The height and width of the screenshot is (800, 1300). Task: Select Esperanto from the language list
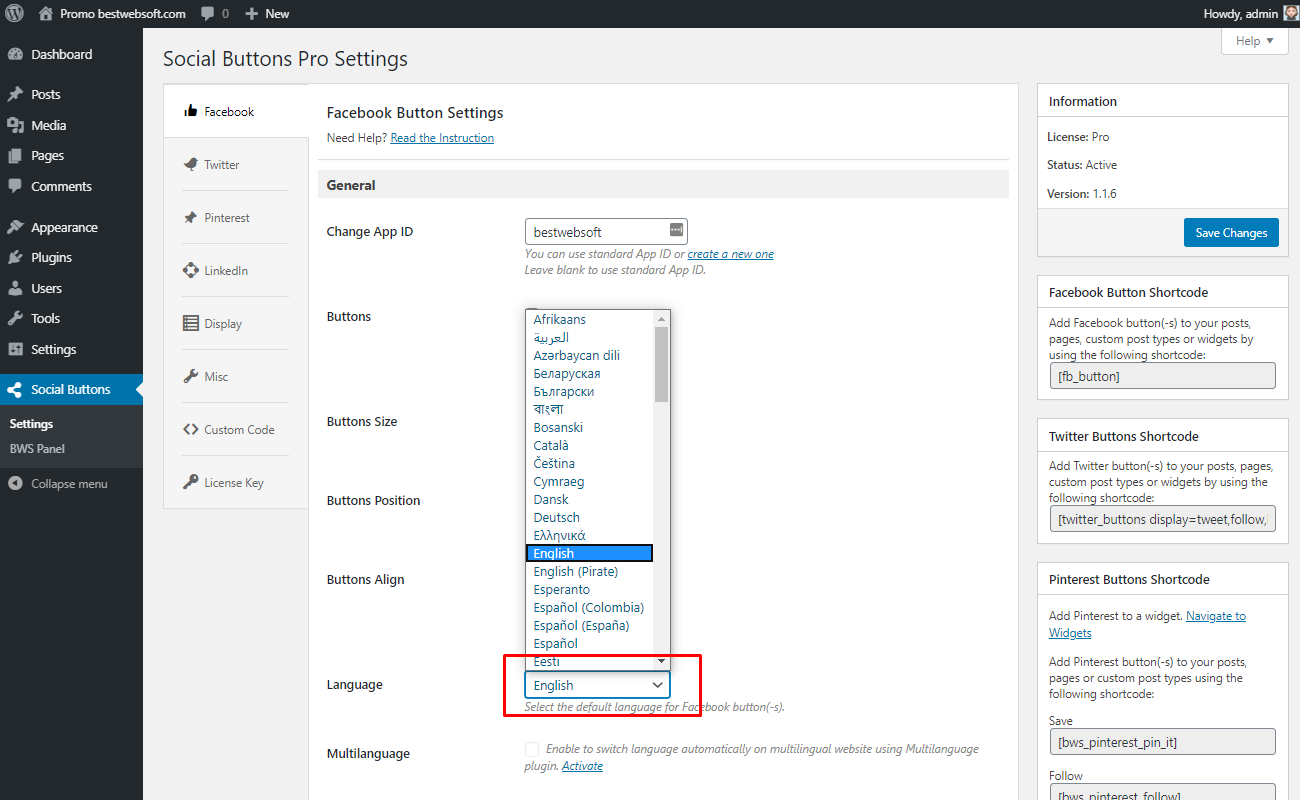(590, 590)
